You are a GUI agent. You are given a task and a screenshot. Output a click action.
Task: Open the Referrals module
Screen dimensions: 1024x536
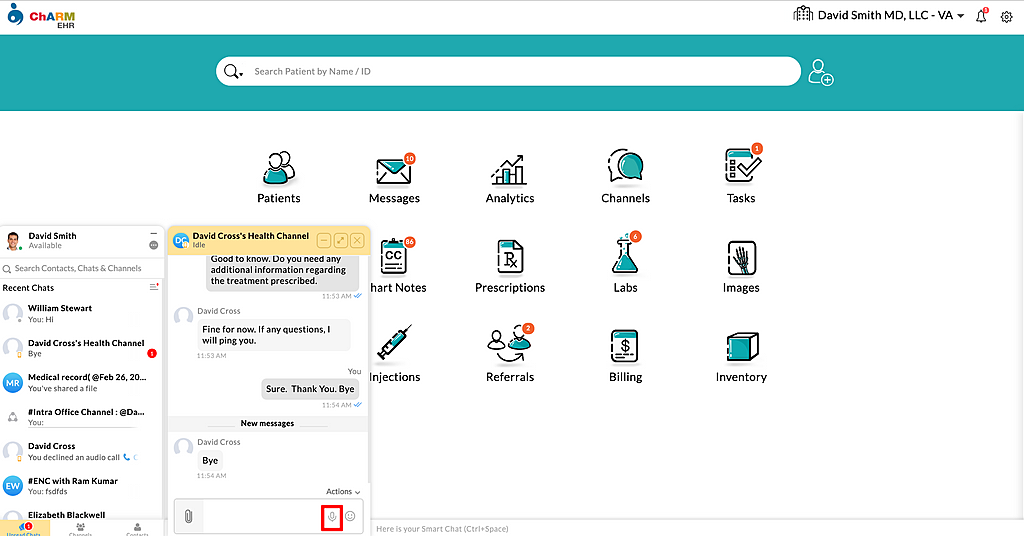pos(510,355)
